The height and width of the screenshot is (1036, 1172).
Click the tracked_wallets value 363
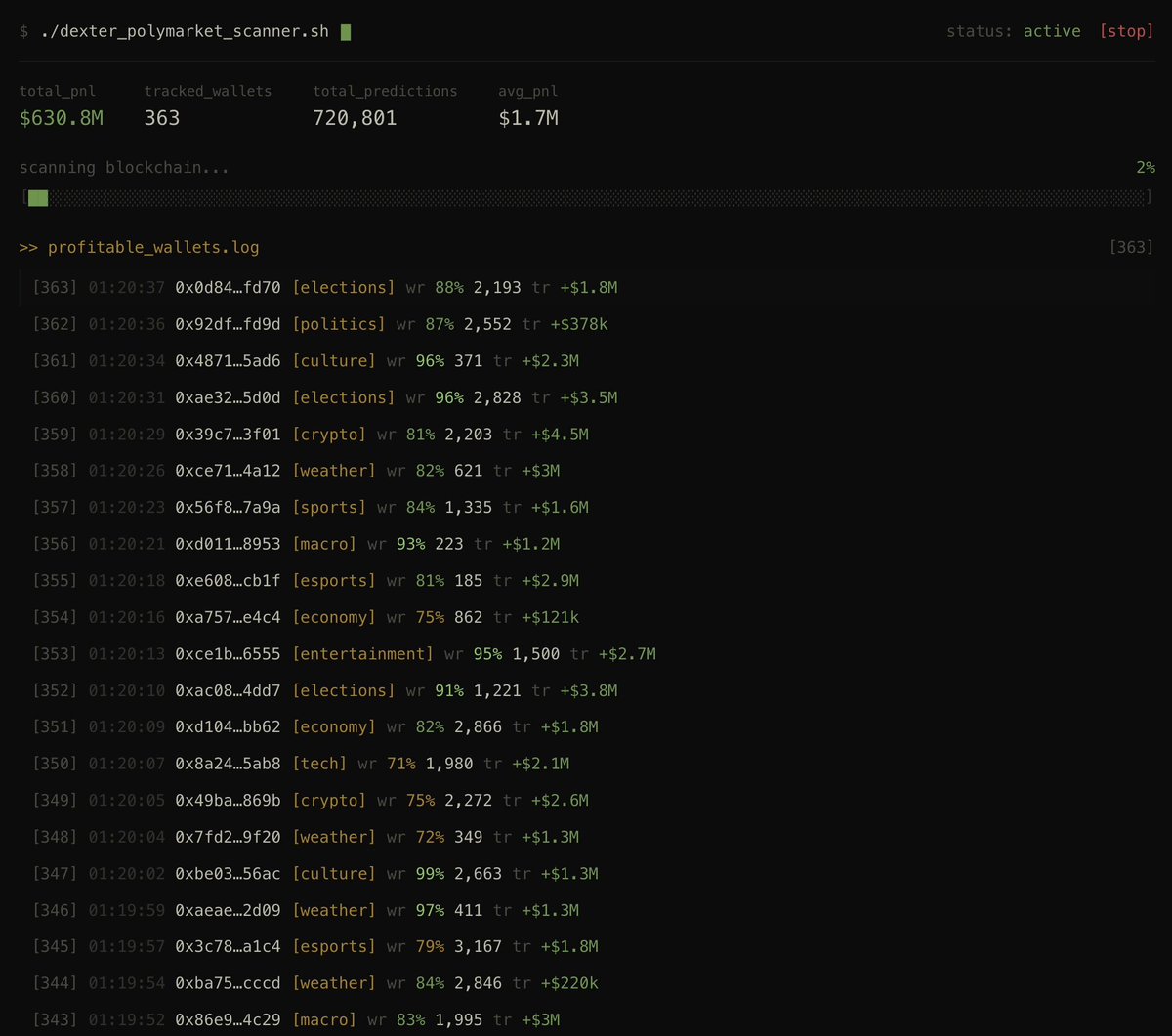tap(162, 119)
